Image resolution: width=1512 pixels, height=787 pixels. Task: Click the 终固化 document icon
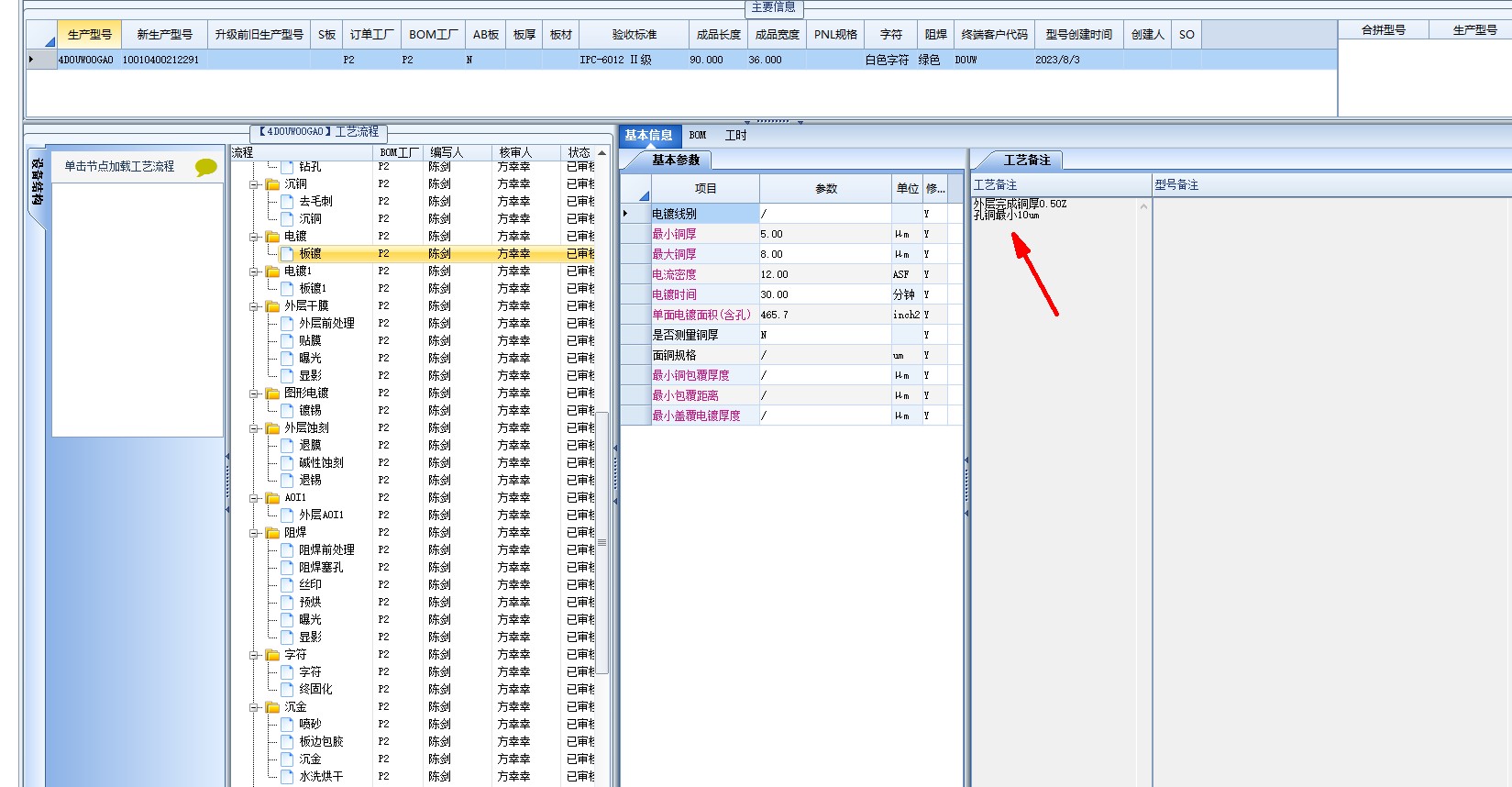point(288,690)
